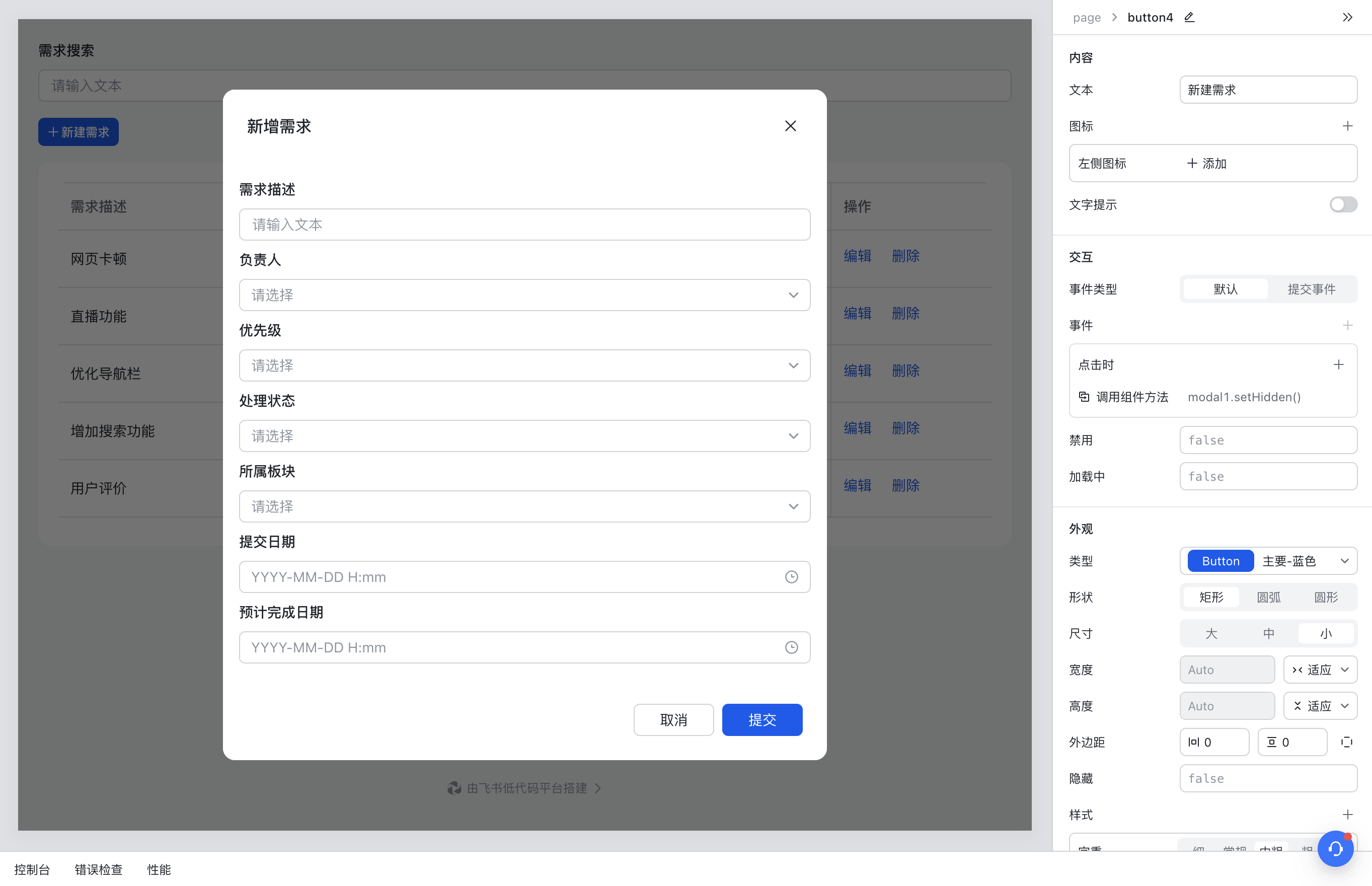Collapse the right properties panel
Viewport: 1372px width, 886px height.
coord(1347,17)
